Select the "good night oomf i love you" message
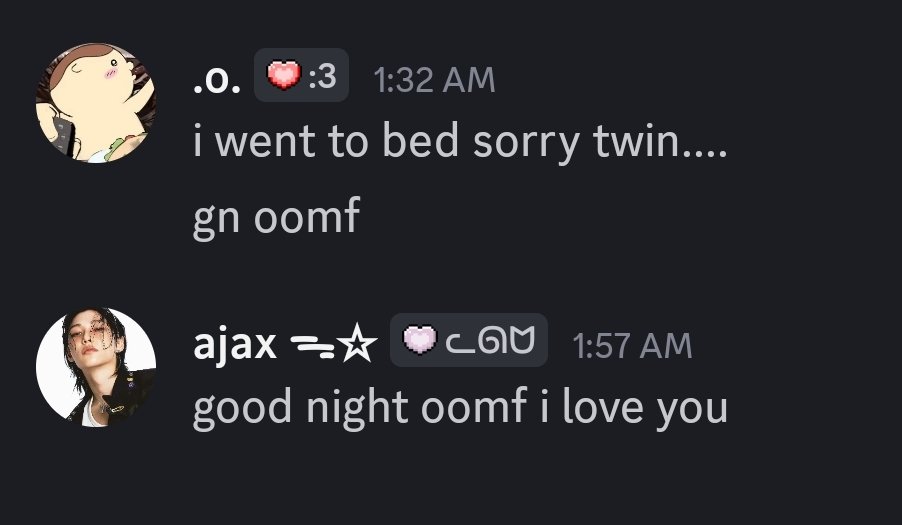Screen dimensions: 902x525 (460, 408)
